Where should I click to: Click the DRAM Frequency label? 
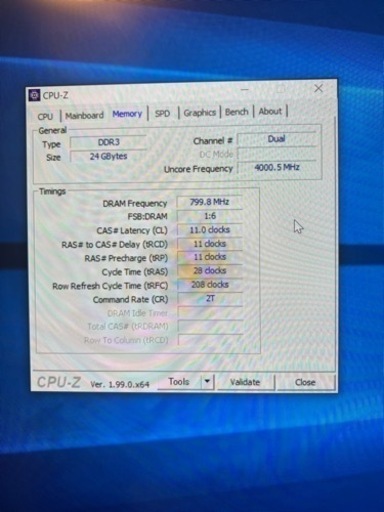pyautogui.click(x=135, y=203)
